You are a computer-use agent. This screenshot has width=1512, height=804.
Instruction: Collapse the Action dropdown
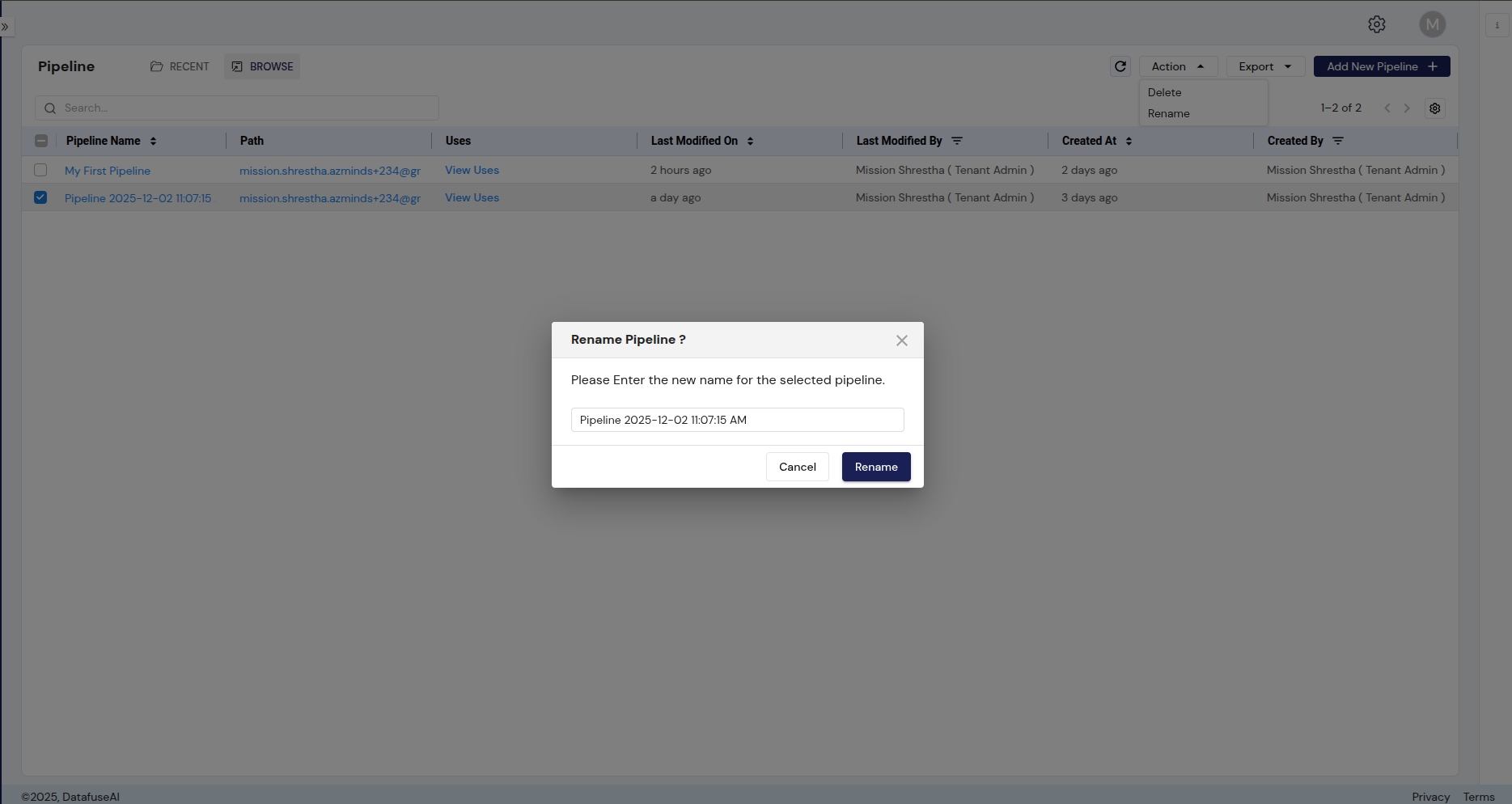[1177, 66]
